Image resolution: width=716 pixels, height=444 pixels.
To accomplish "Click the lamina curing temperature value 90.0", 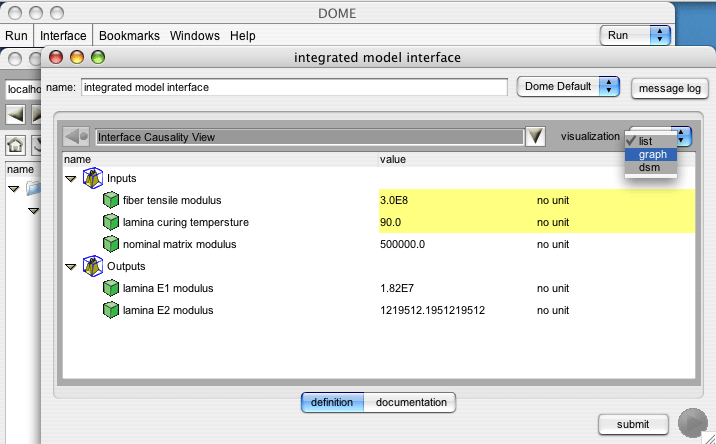I will (390, 222).
